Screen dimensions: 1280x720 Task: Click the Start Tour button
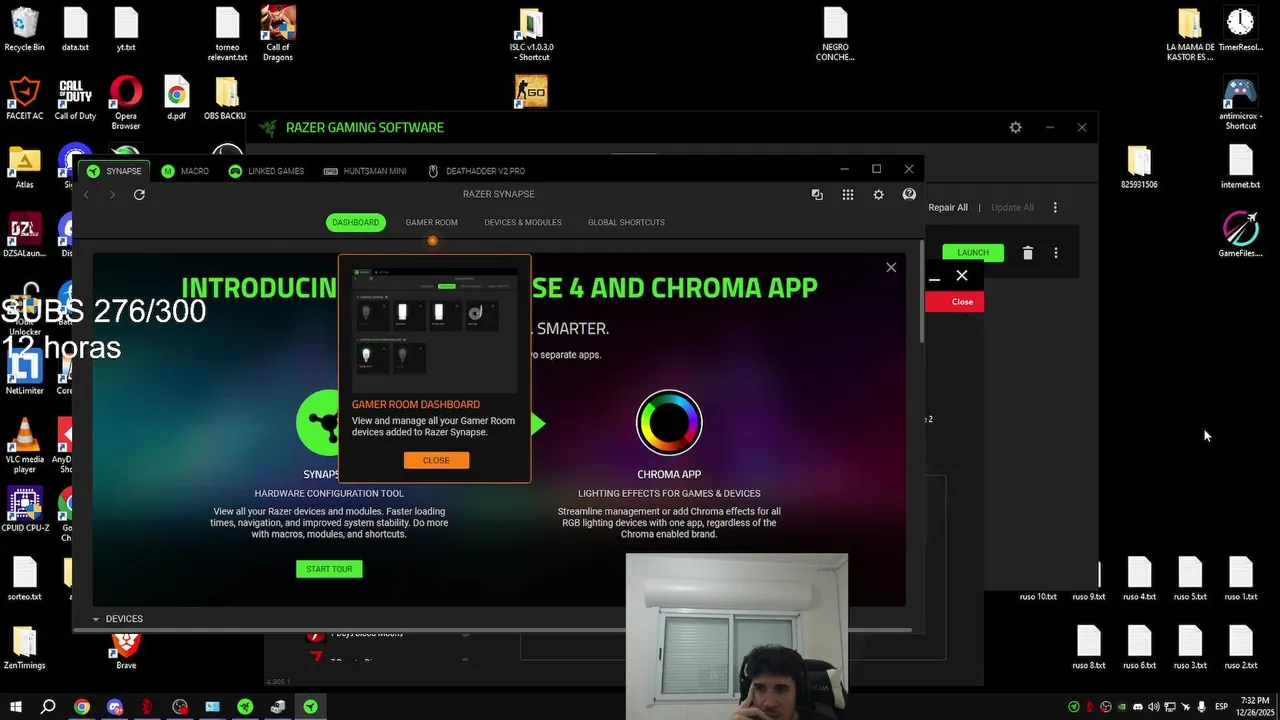pyautogui.click(x=329, y=569)
